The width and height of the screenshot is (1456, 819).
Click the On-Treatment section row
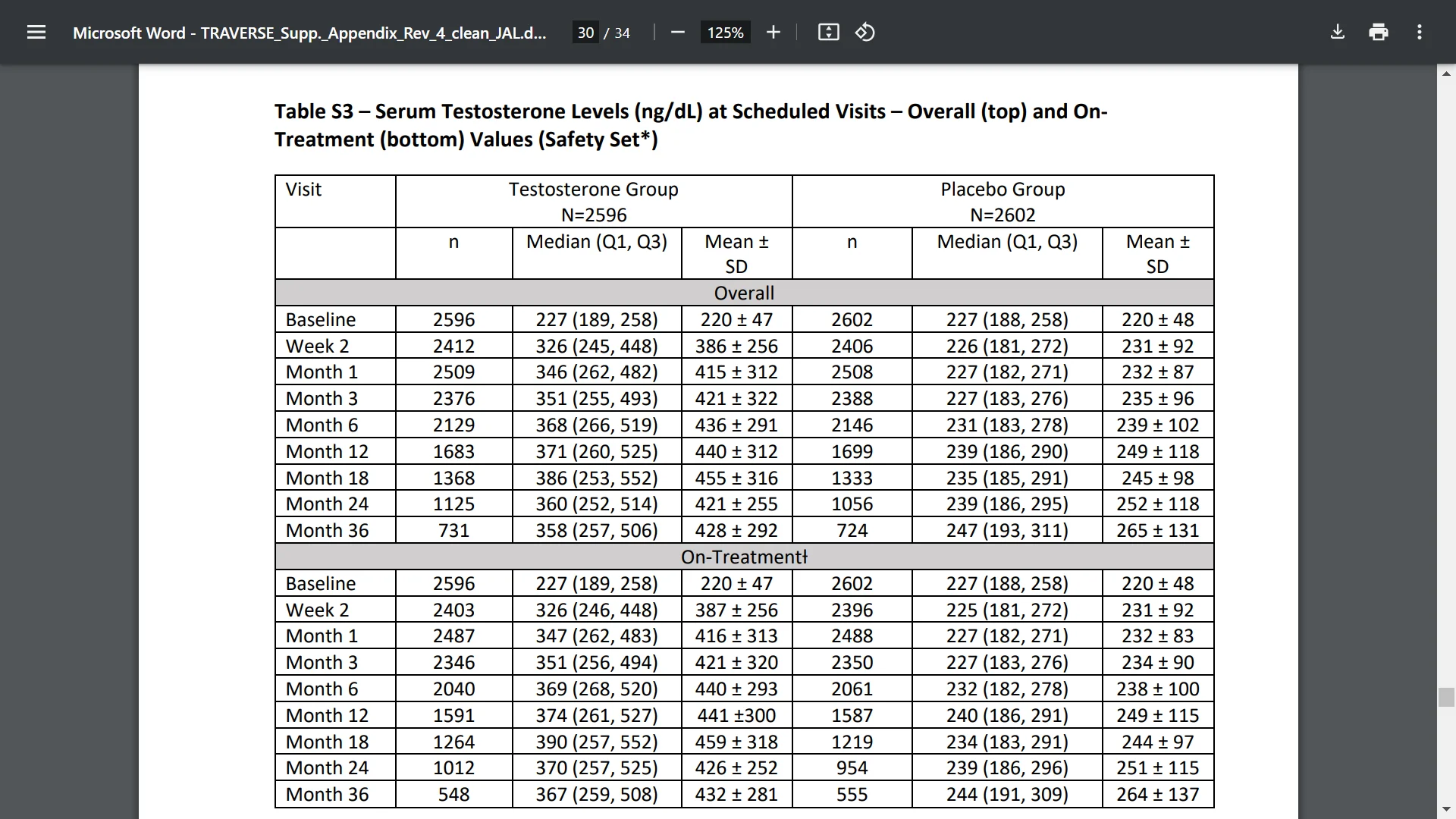[744, 557]
